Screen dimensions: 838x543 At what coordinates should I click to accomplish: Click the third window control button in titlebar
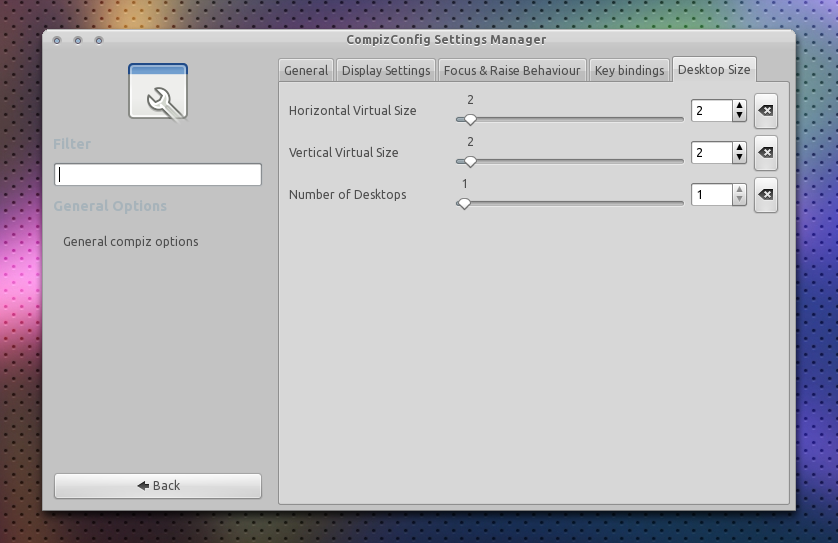click(99, 41)
